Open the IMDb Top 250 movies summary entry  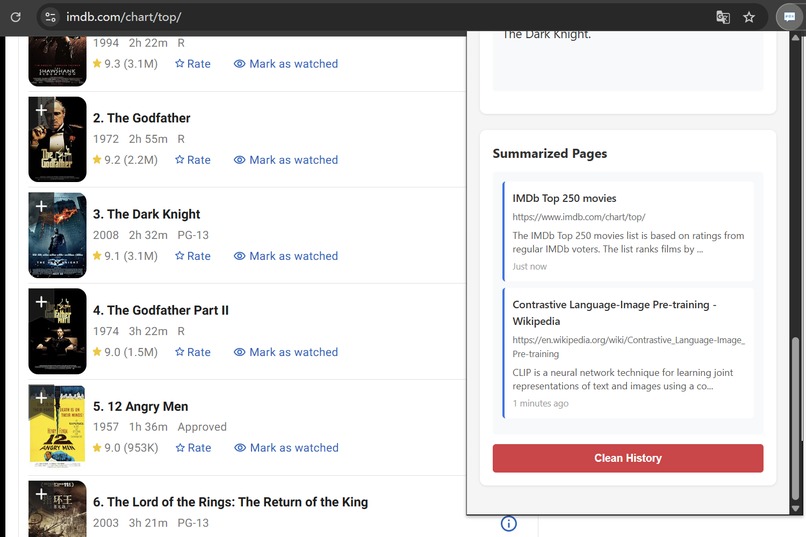click(x=628, y=231)
